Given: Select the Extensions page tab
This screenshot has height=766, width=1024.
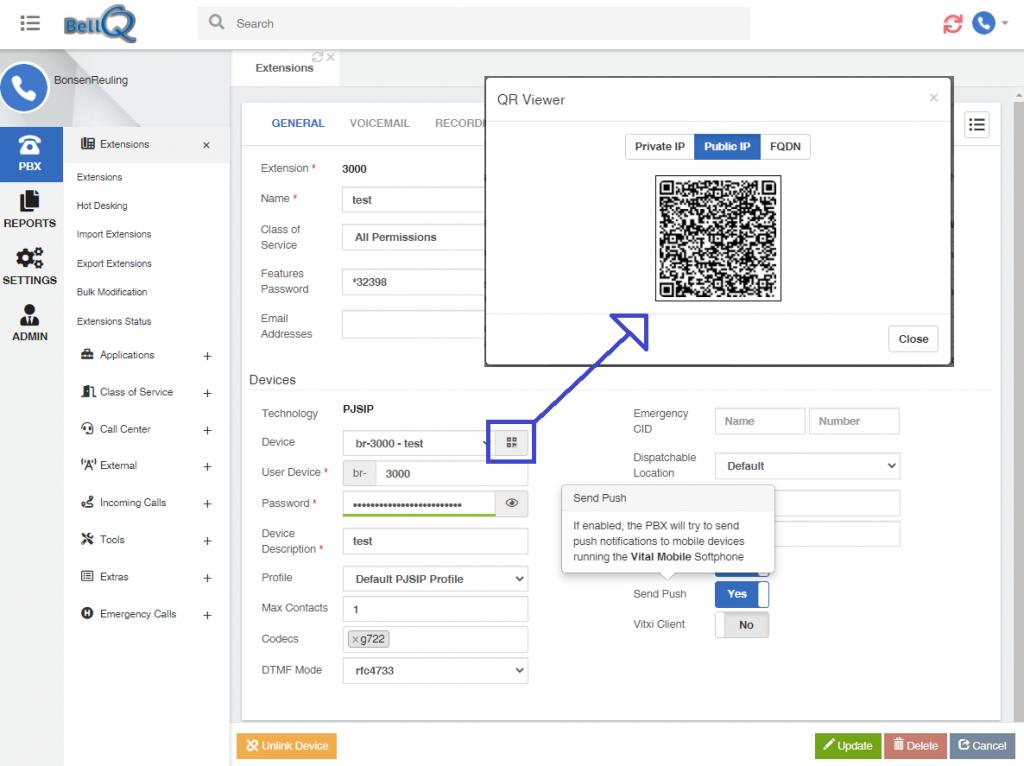Looking at the screenshot, I should point(285,68).
